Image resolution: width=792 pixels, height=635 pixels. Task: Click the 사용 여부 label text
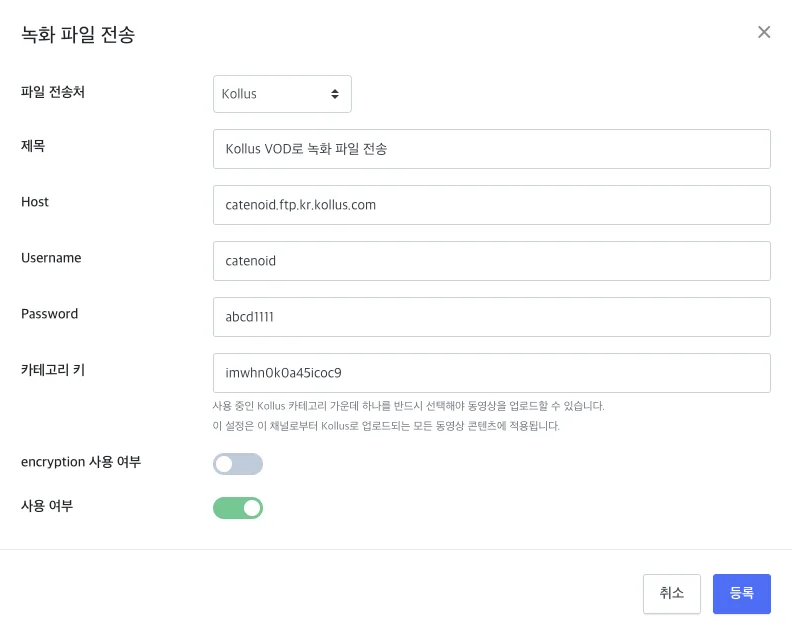[x=47, y=506]
